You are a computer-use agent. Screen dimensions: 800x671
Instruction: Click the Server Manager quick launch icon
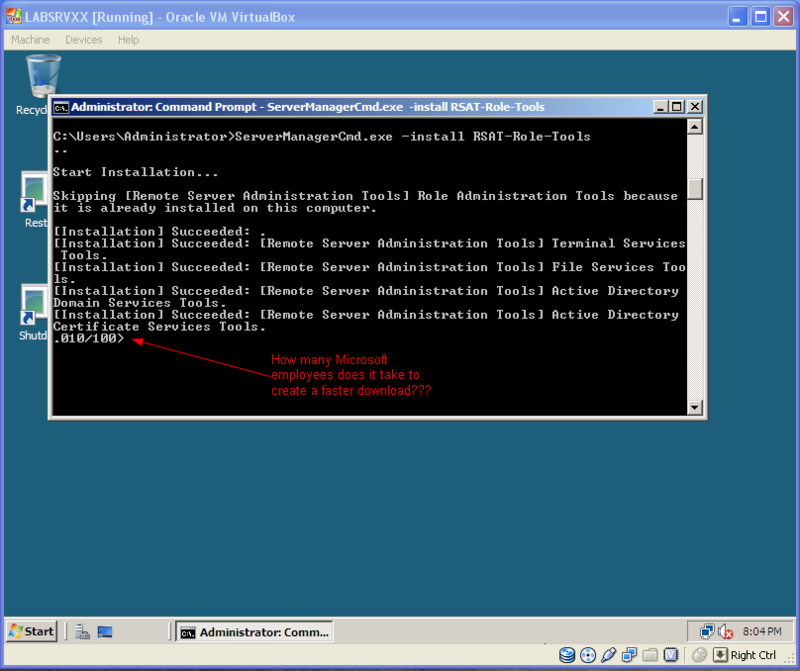[x=83, y=632]
